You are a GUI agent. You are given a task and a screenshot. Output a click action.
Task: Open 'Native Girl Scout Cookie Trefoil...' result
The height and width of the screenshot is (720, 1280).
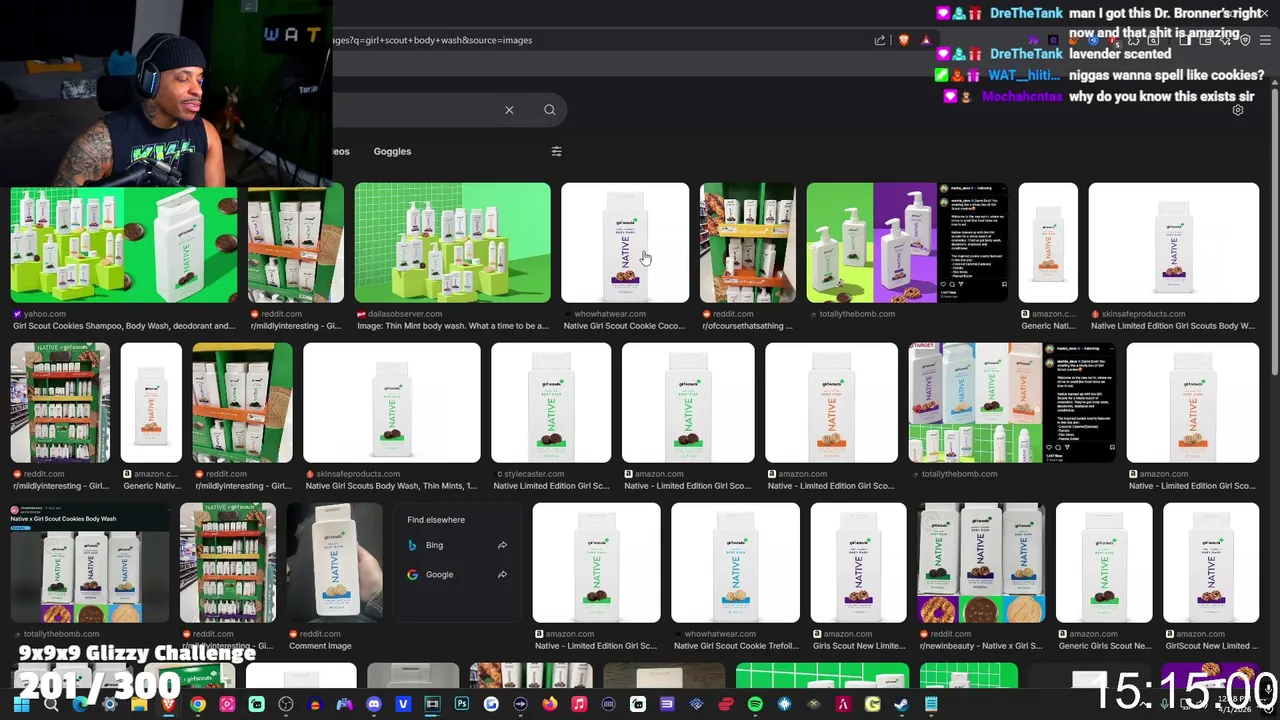[x=735, y=646]
